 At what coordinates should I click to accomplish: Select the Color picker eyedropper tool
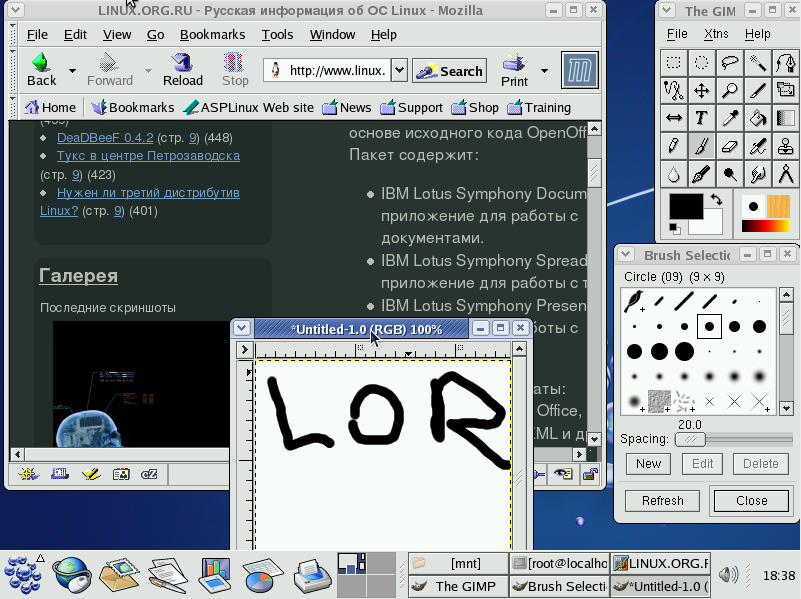pos(729,118)
